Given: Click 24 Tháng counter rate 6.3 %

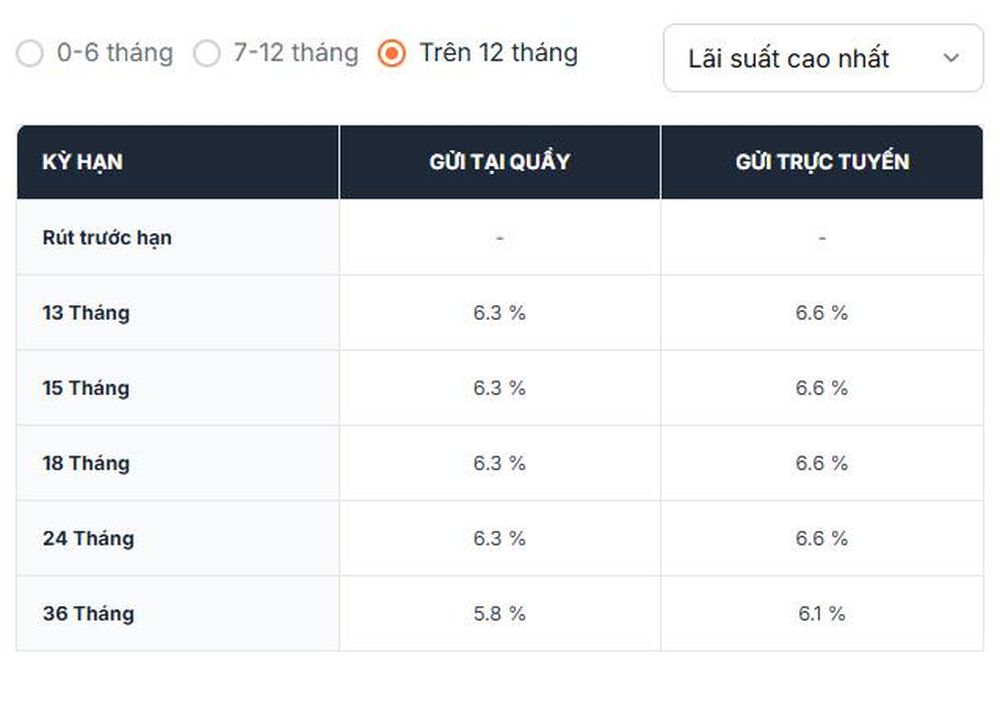Looking at the screenshot, I should 499,538.
